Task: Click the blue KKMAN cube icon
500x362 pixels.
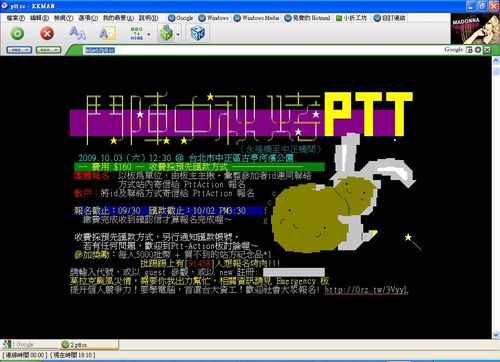Action: click(197, 33)
